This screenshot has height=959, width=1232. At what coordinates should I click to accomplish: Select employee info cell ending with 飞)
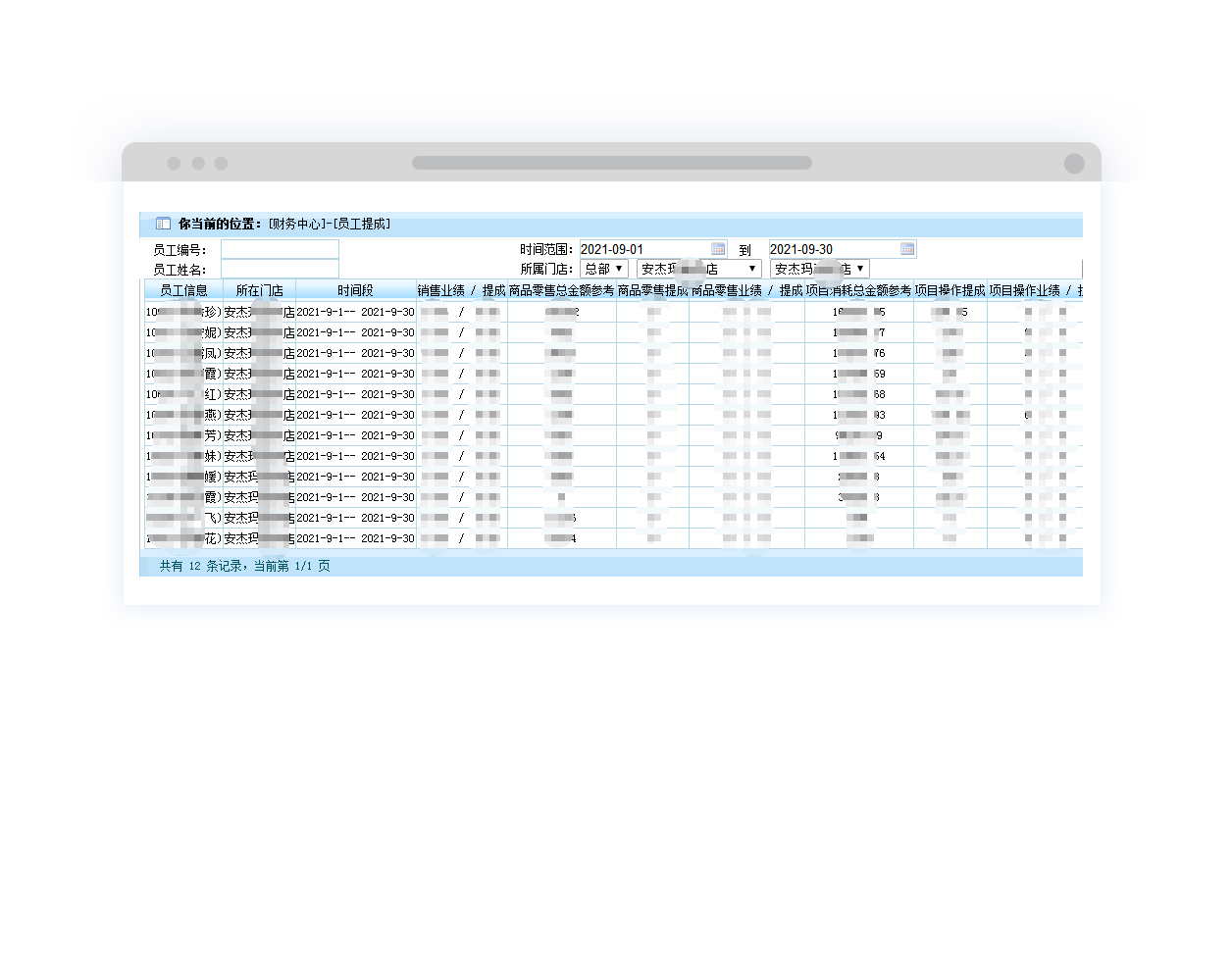(x=183, y=518)
